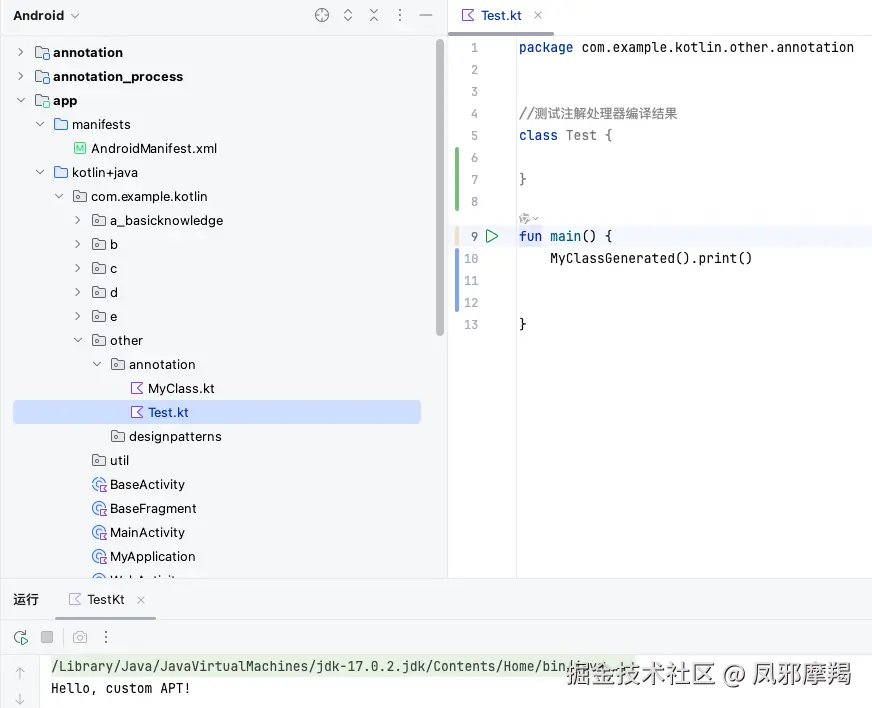This screenshot has width=872, height=708.
Task: Click the package declaration line
Action: click(686, 47)
